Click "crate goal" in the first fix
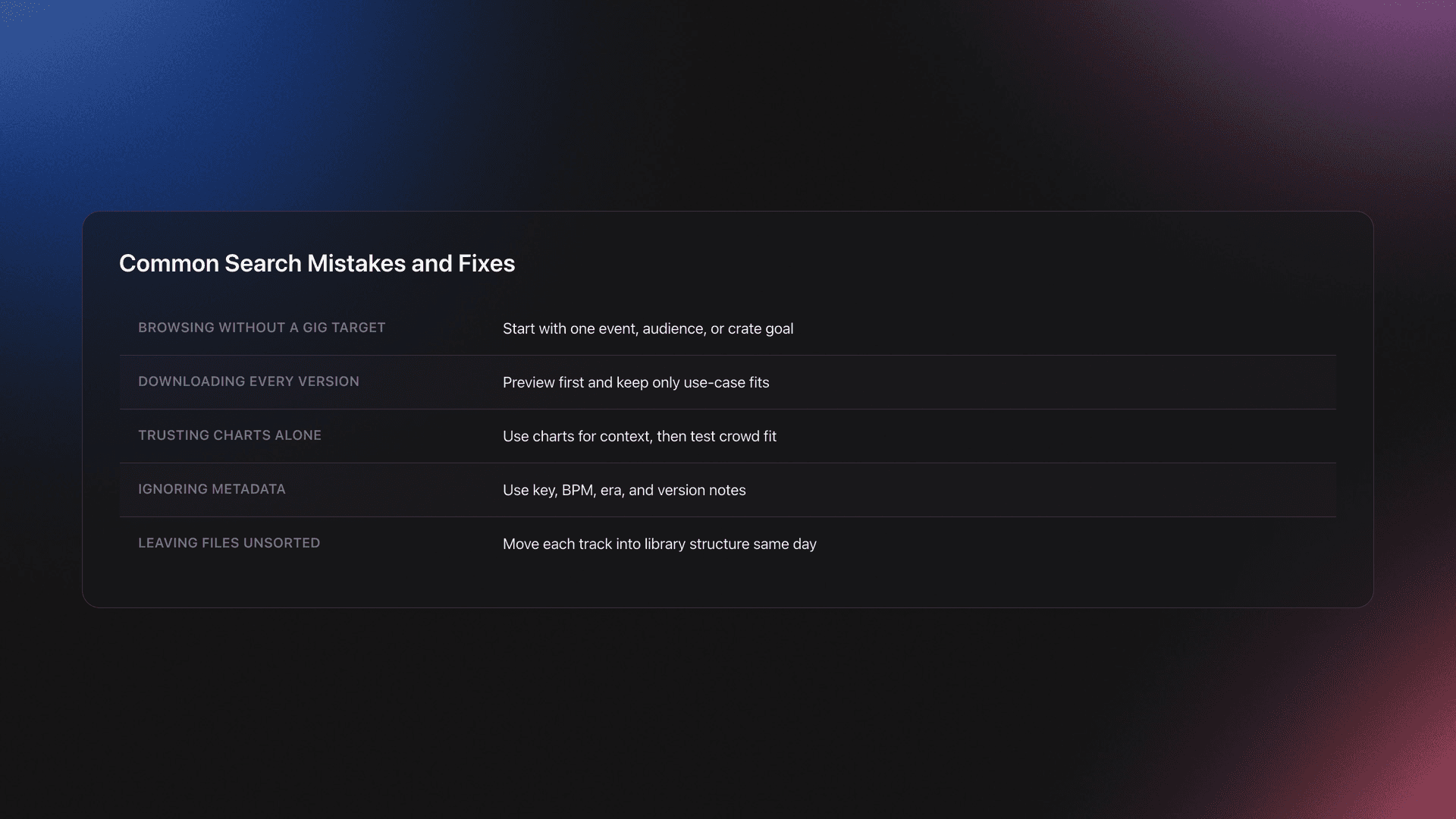This screenshot has height=819, width=1456. [x=761, y=328]
